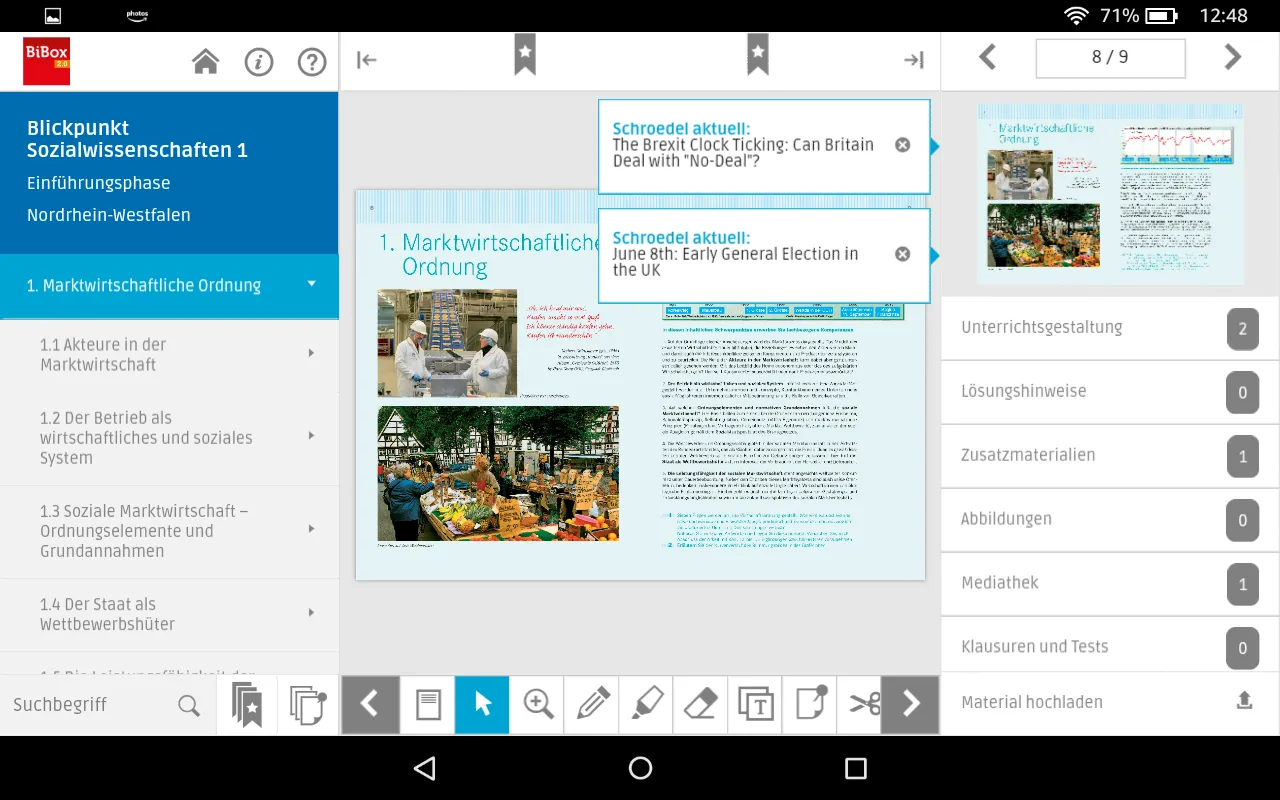Screen dimensions: 1280x800
Task: Select the eraser tool
Action: pos(699,704)
